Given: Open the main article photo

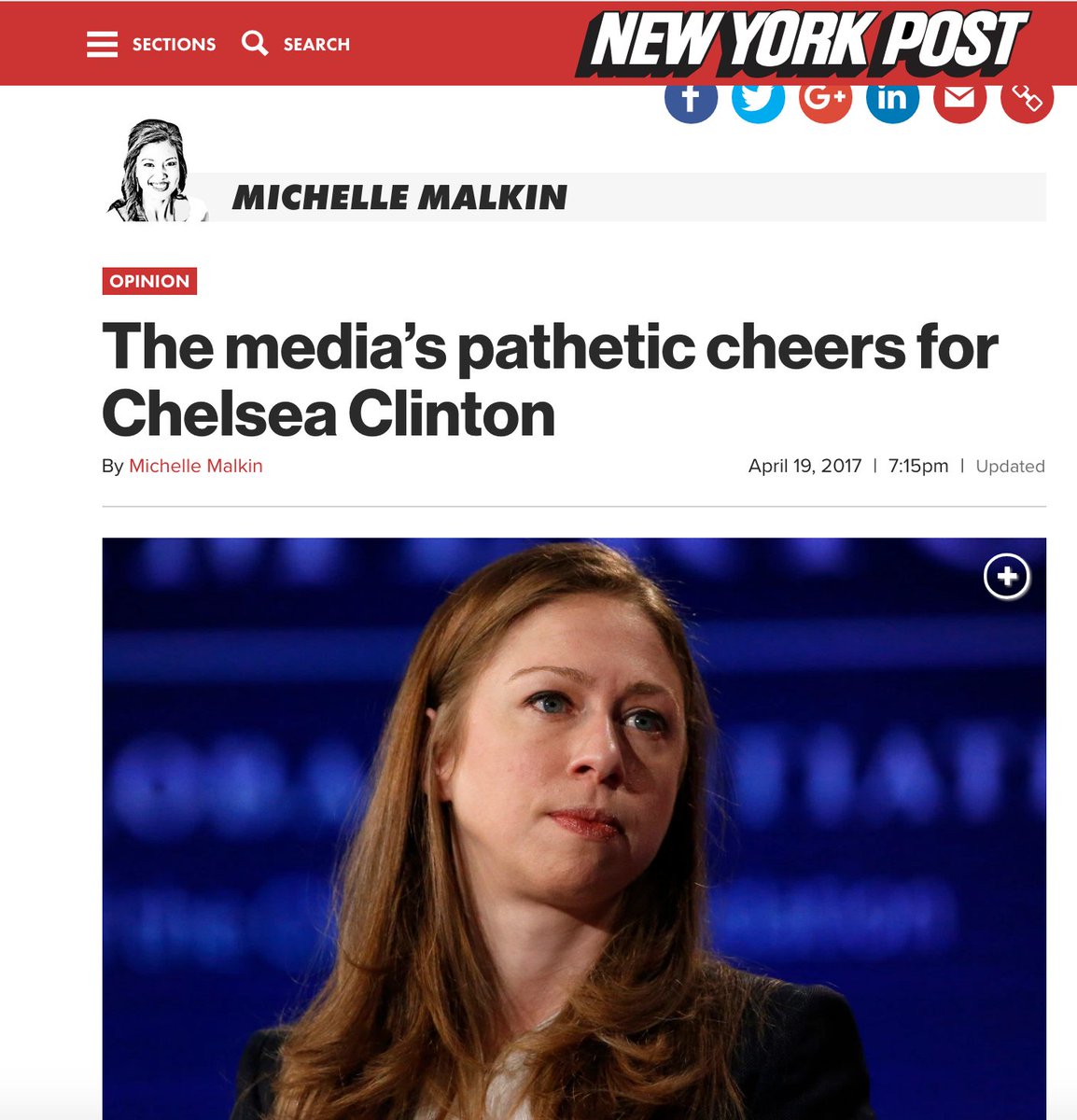Looking at the screenshot, I should click(574, 829).
